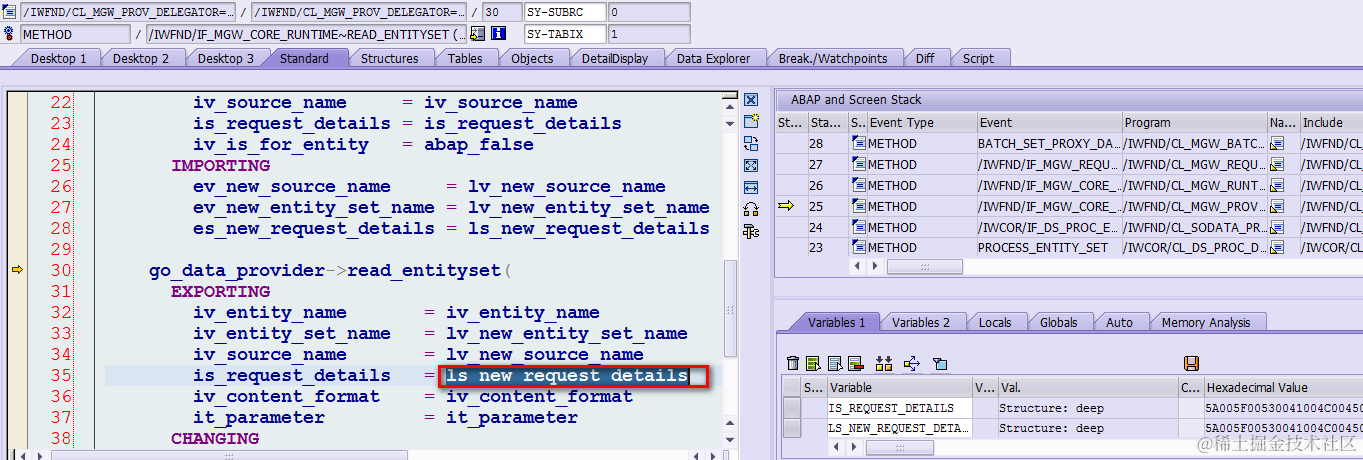
Task: Switch to Variables 2 tab
Action: pyautogui.click(x=921, y=322)
